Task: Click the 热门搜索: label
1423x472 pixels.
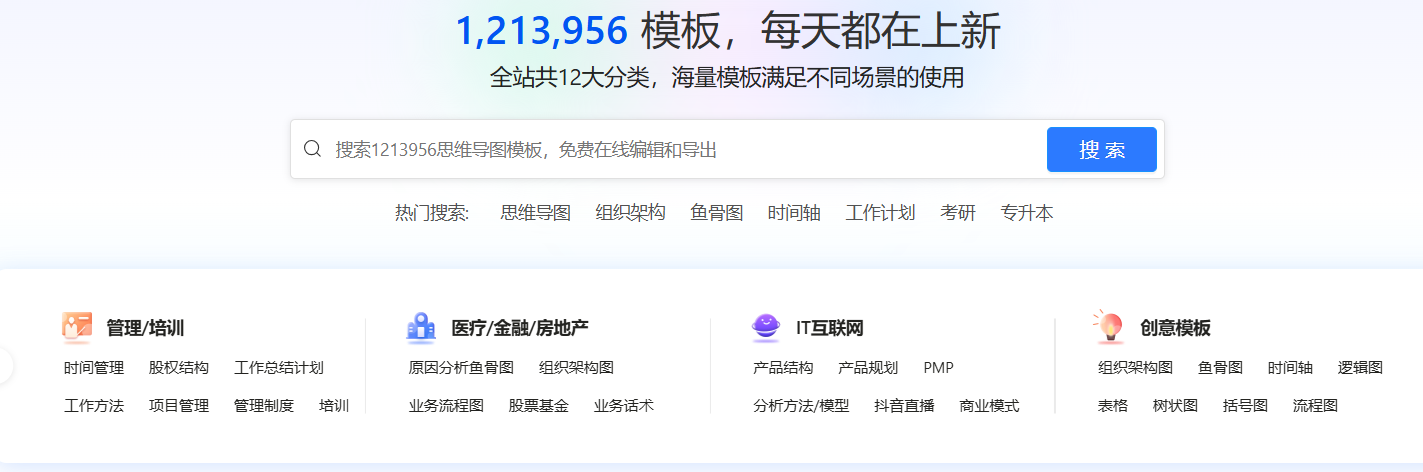Action: pyautogui.click(x=432, y=213)
